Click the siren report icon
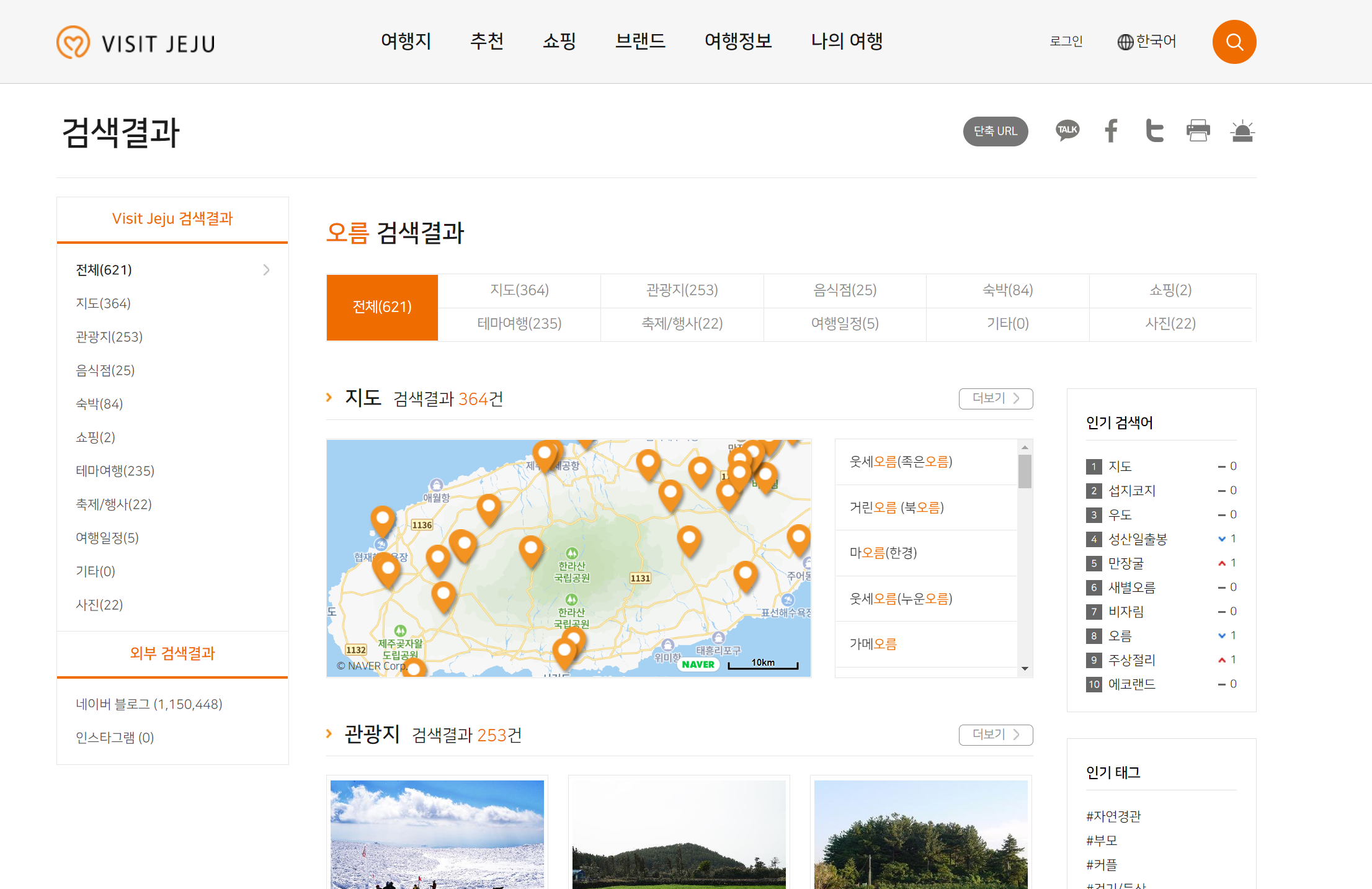This screenshot has width=1372, height=889. pos(1242,131)
